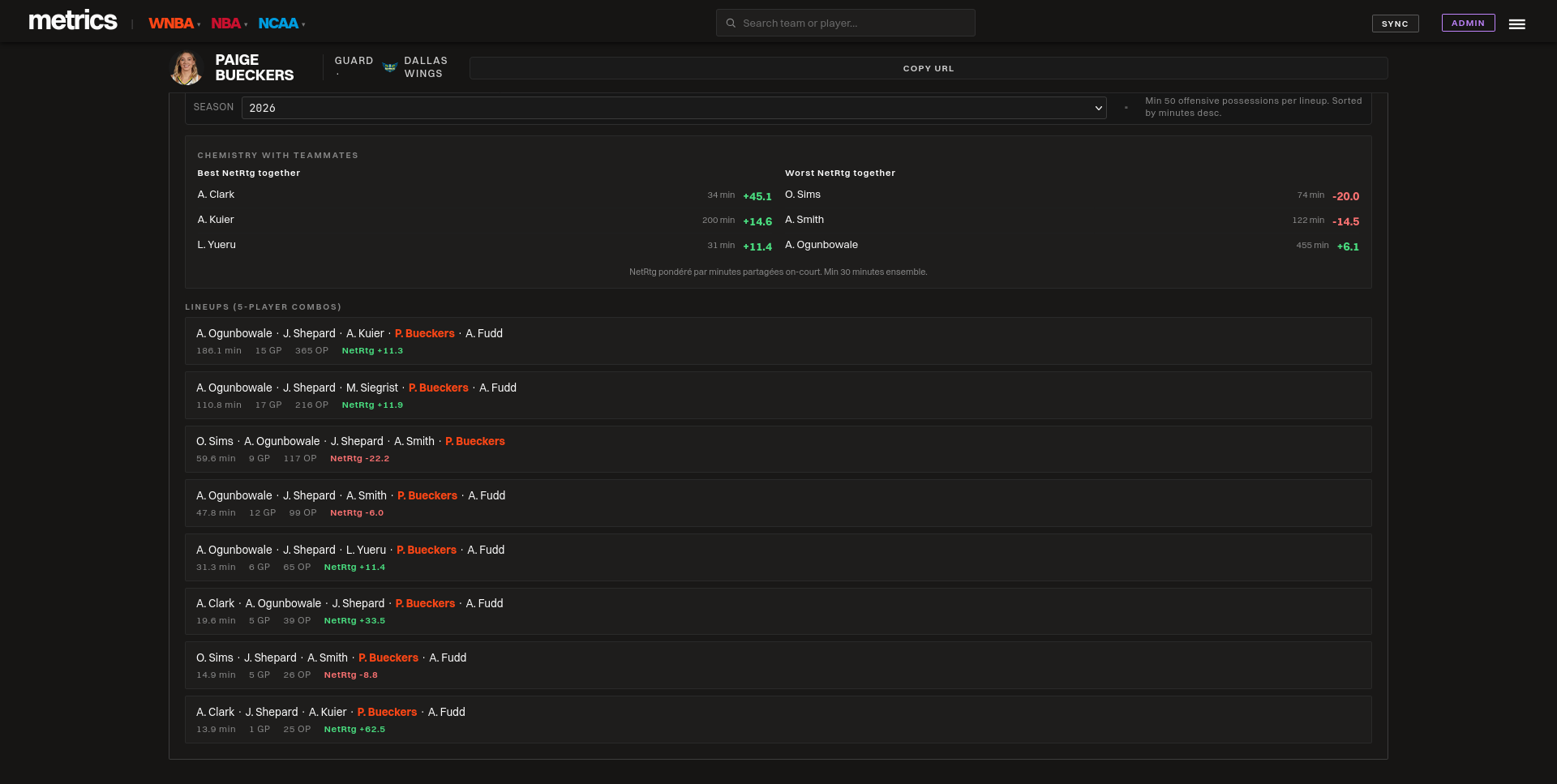Click the +45.1 net rating value
Viewport: 1557px width, 784px height.
pos(757,196)
